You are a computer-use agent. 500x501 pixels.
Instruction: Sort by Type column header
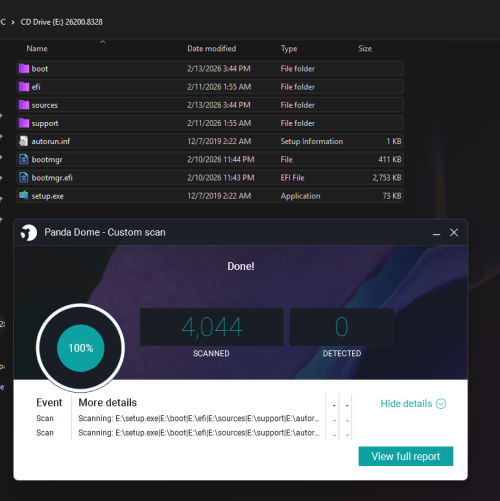(x=289, y=49)
